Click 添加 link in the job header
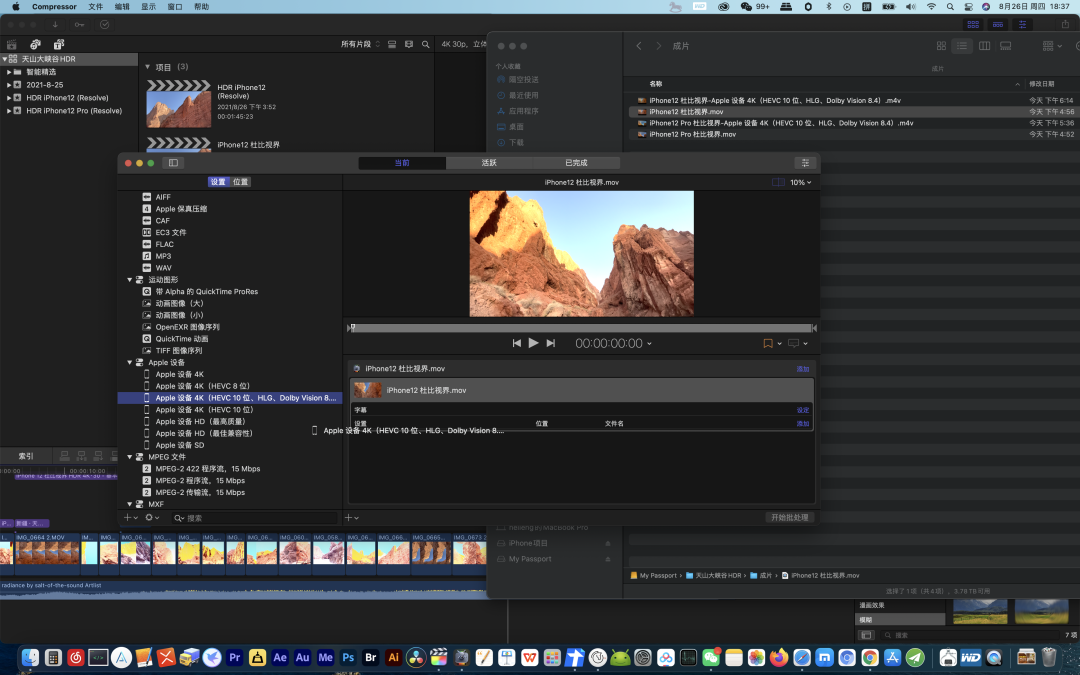 [802, 369]
